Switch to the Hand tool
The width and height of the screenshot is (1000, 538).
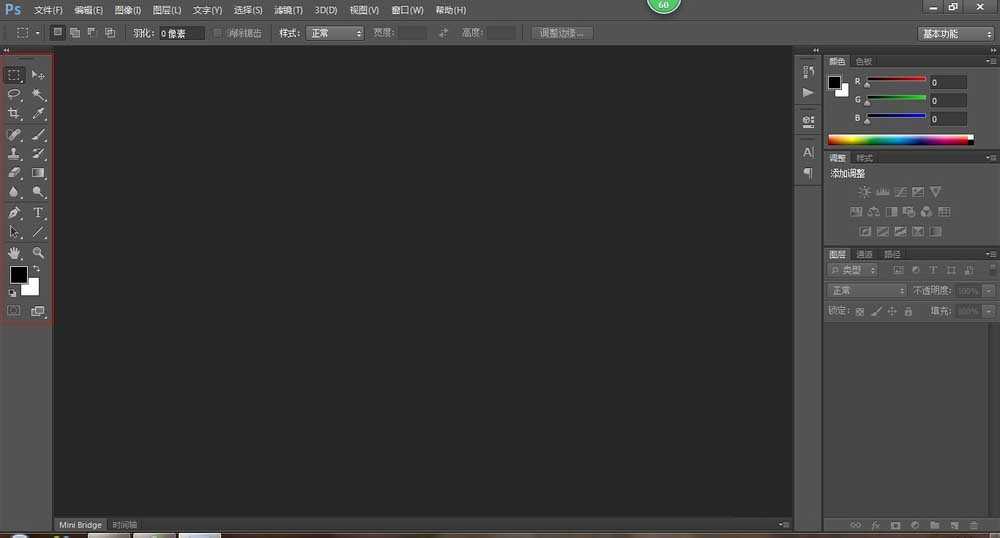point(14,253)
